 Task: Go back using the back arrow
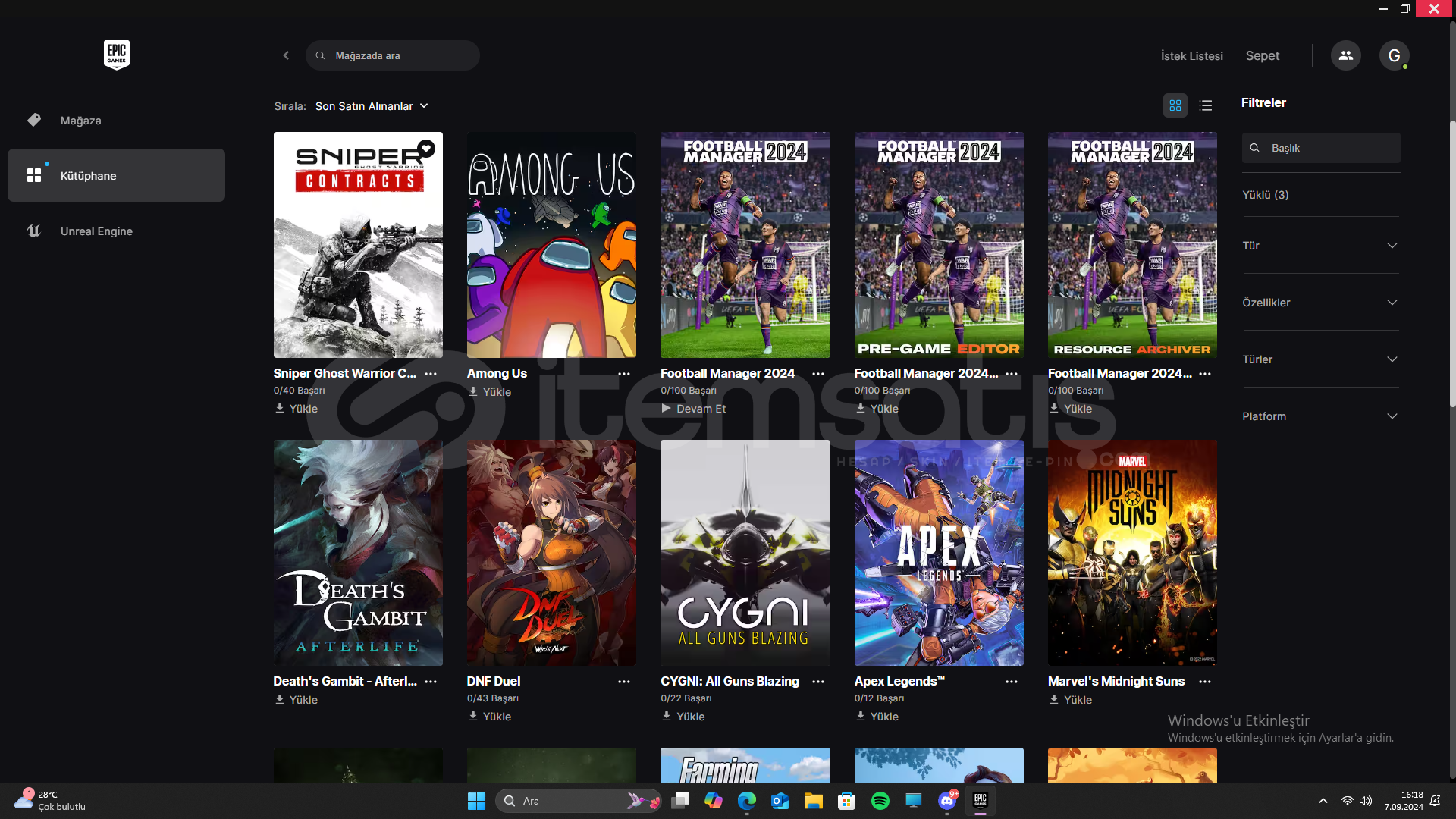click(286, 55)
